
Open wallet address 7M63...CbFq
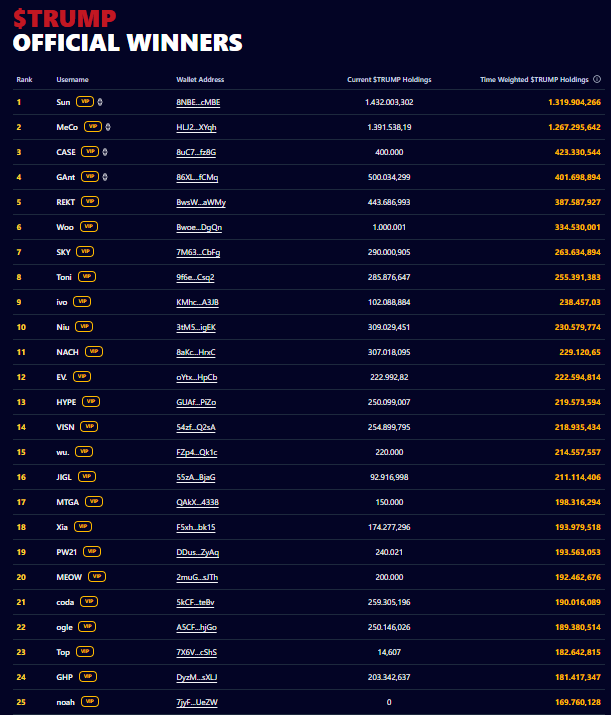[198, 252]
